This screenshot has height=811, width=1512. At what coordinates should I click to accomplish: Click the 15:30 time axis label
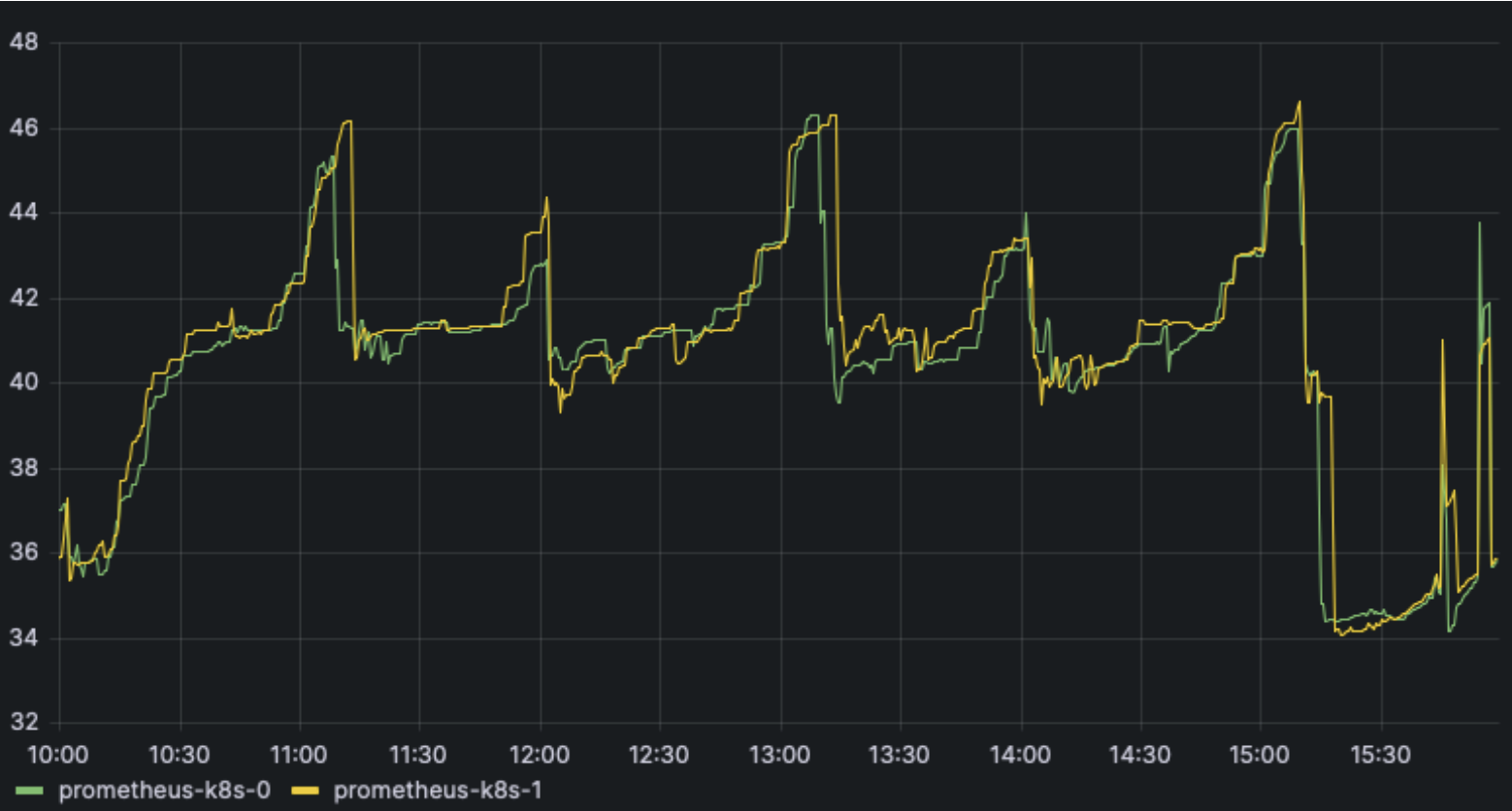1380,755
